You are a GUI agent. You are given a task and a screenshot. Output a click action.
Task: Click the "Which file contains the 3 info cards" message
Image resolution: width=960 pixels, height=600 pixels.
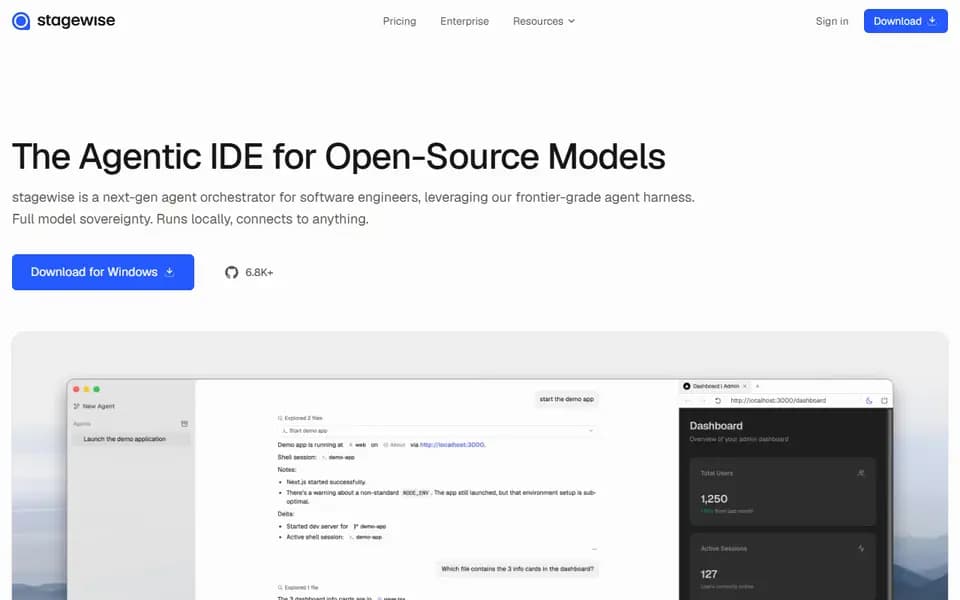pyautogui.click(x=517, y=569)
